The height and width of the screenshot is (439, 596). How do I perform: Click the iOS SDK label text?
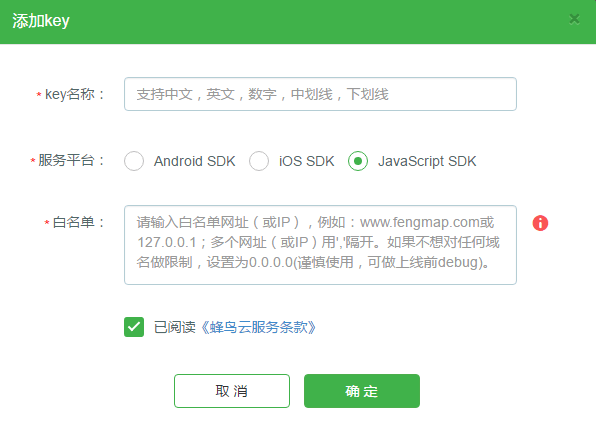coord(307,161)
